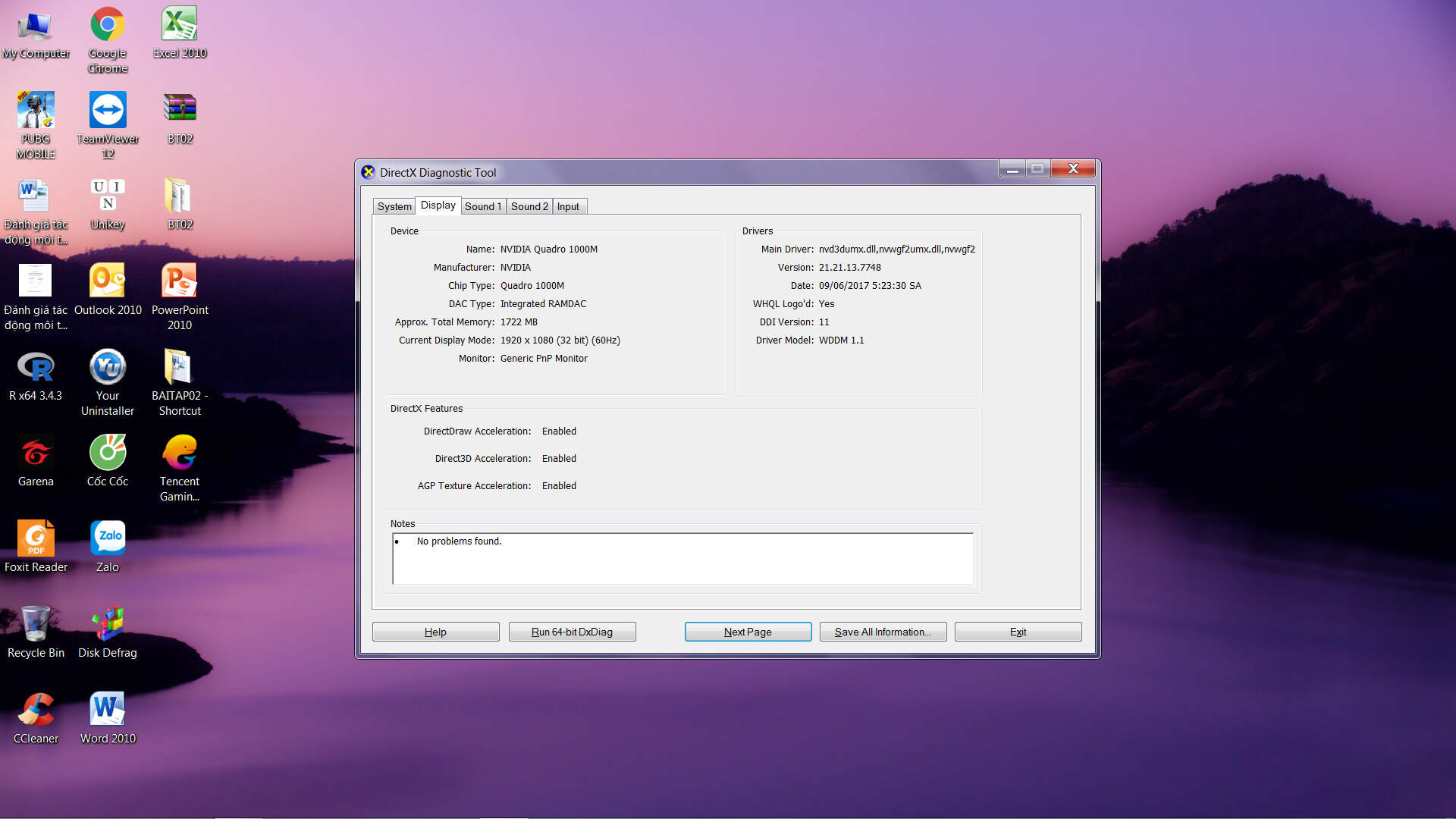This screenshot has height=819, width=1456.
Task: Select the Generic PnP Monitor text
Action: [x=544, y=359]
